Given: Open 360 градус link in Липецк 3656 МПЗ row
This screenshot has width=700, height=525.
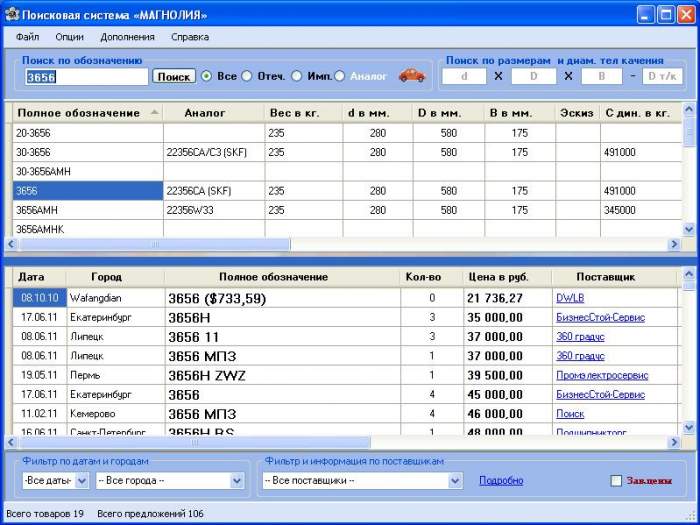Looking at the screenshot, I should [580, 356].
